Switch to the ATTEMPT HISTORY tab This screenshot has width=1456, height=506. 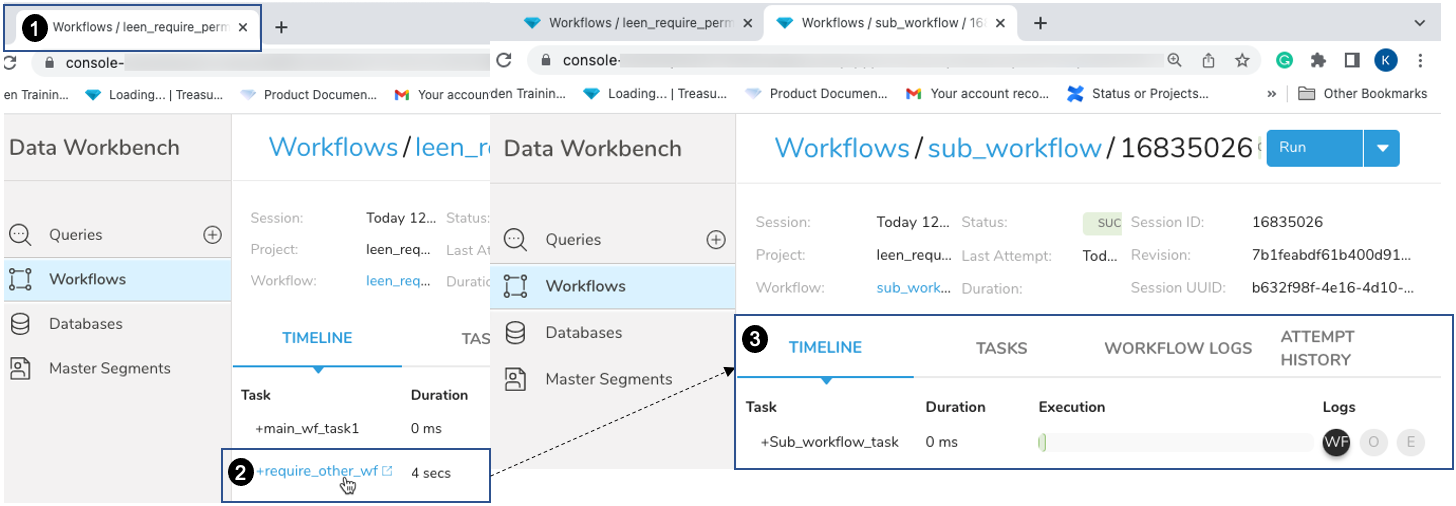coord(1316,348)
